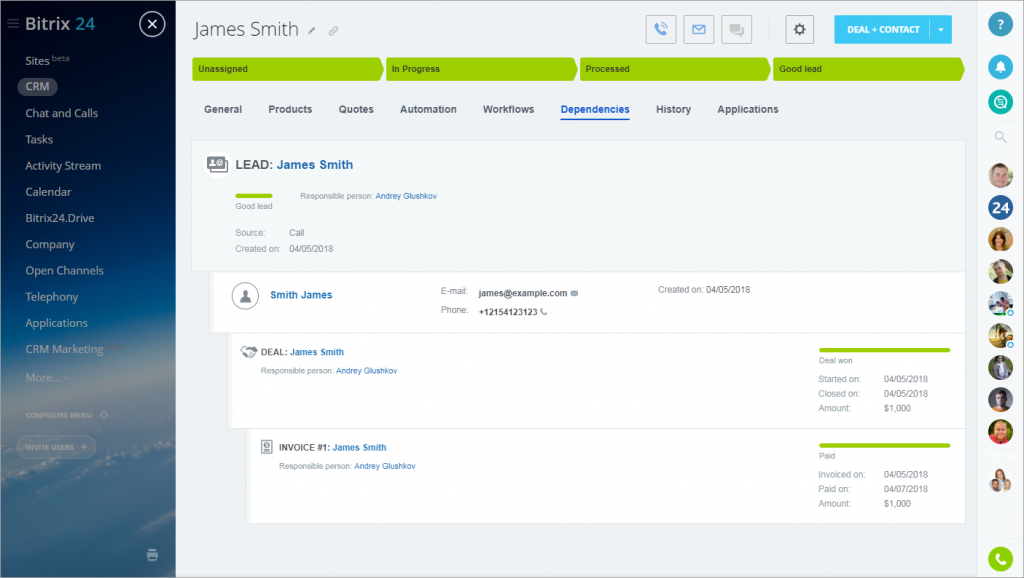This screenshot has width=1024, height=578.
Task: Open Andrey Glushkov under the lead
Action: 406,196
